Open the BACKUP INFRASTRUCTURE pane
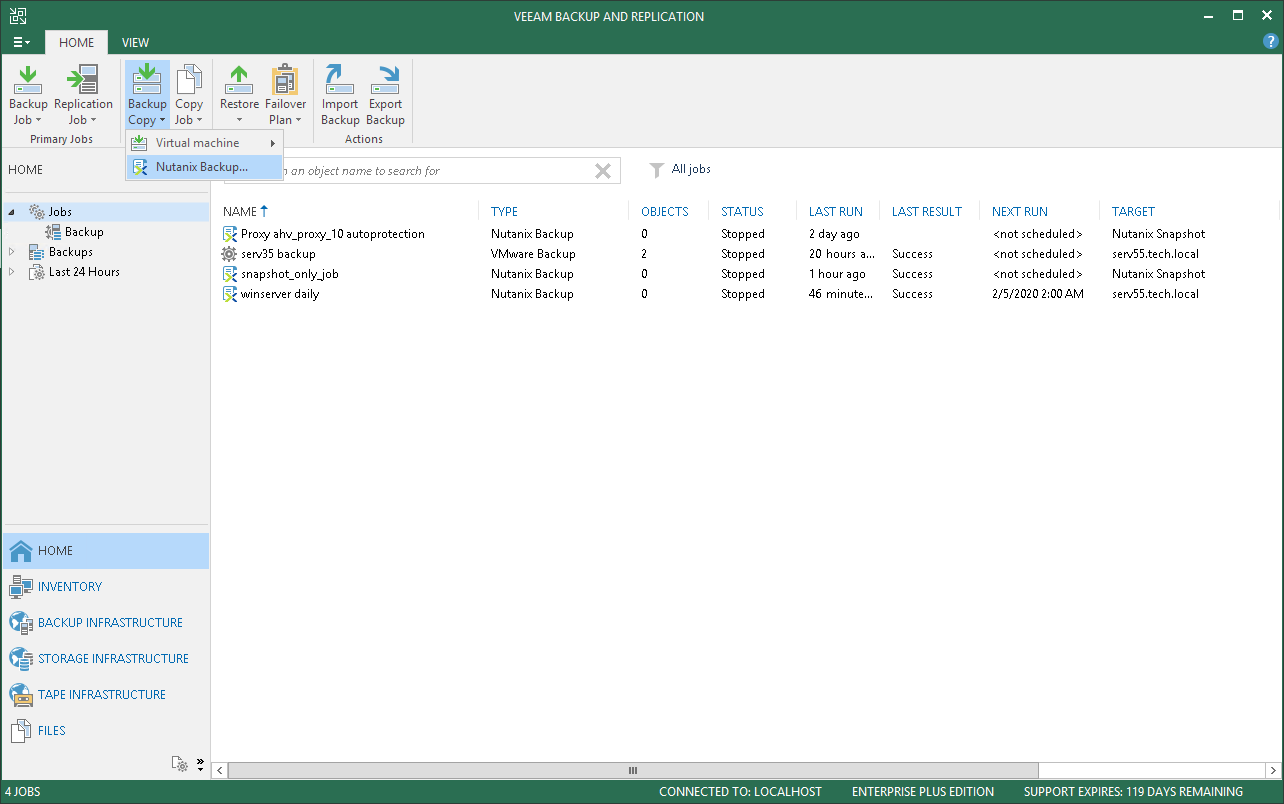Image resolution: width=1284 pixels, height=804 pixels. pyautogui.click(x=106, y=623)
